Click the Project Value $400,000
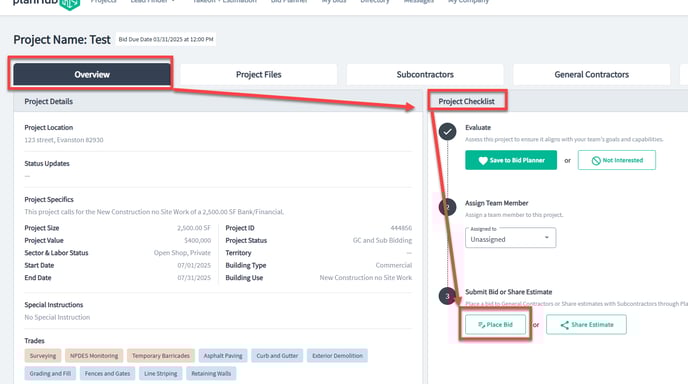Screen dimensions: 688x384 197,240
